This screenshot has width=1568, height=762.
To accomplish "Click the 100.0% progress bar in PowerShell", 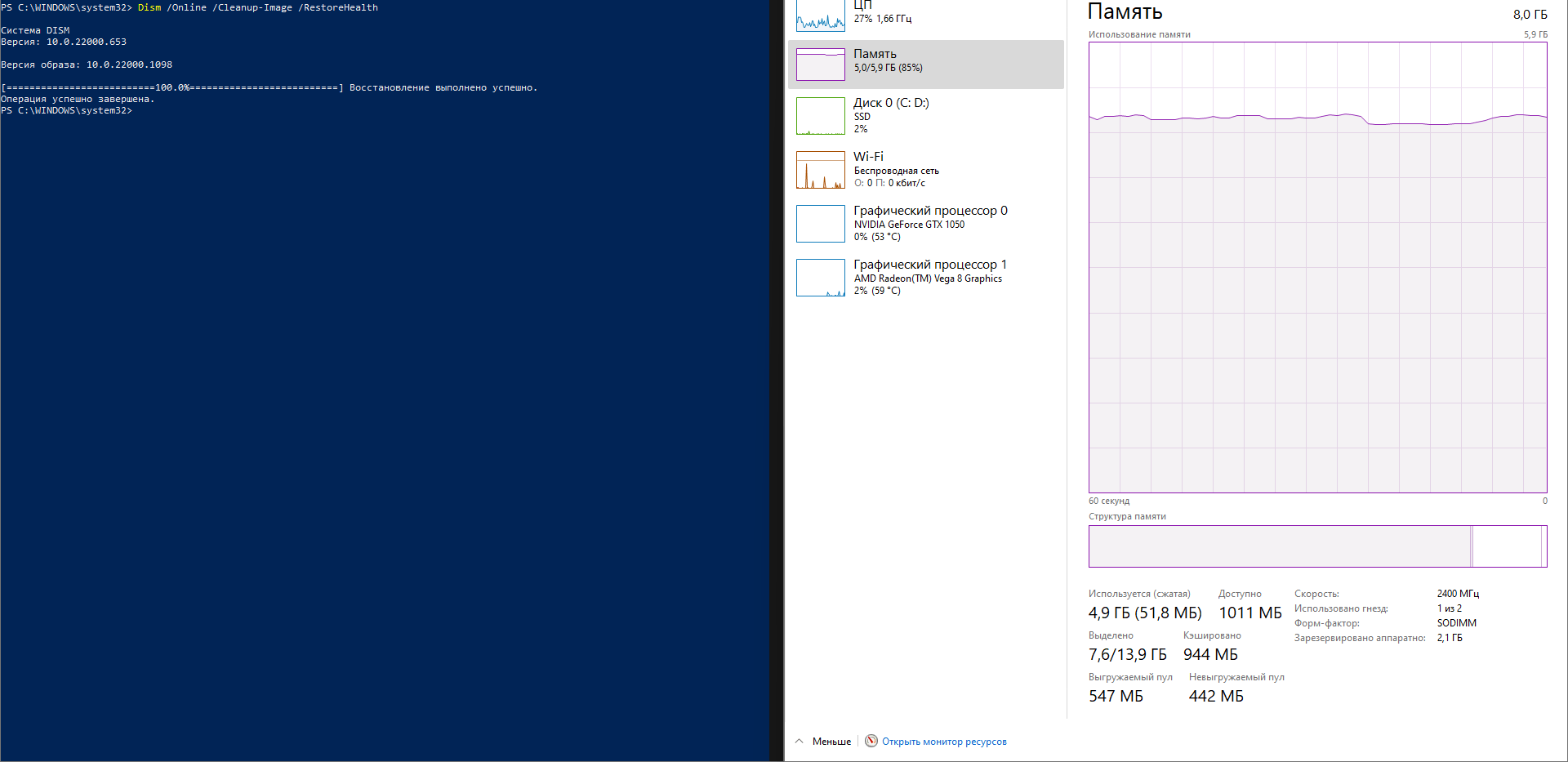I will pos(172,87).
